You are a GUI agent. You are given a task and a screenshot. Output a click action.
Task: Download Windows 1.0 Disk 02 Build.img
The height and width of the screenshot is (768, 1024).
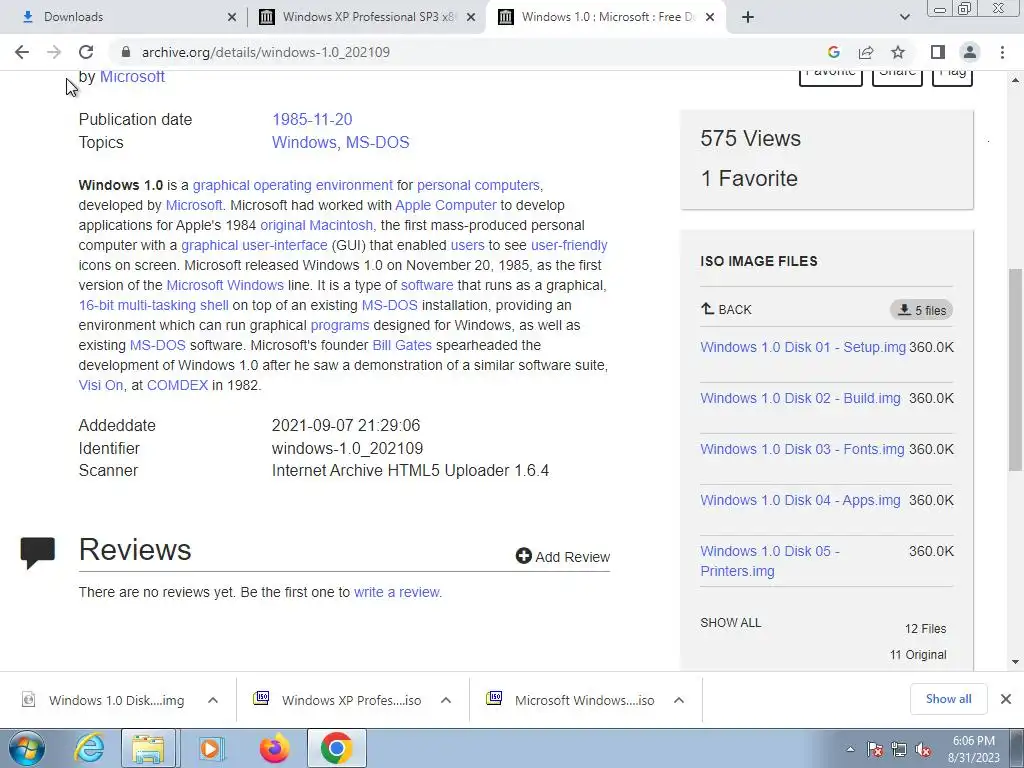point(800,398)
